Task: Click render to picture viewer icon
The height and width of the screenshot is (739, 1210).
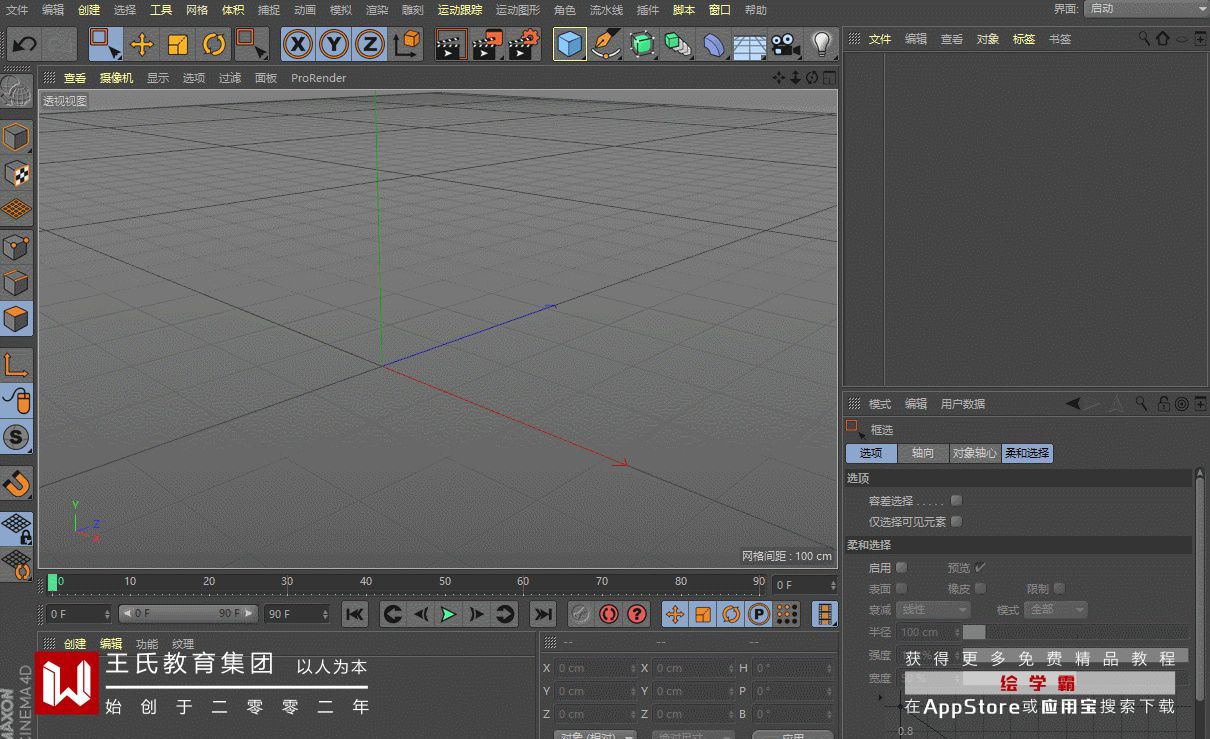Action: point(487,44)
